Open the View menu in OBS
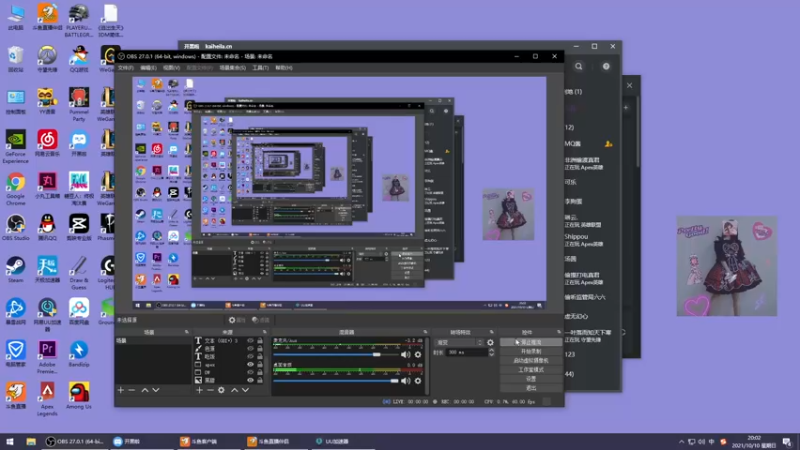Screen dimensions: 800x450 click(171, 68)
